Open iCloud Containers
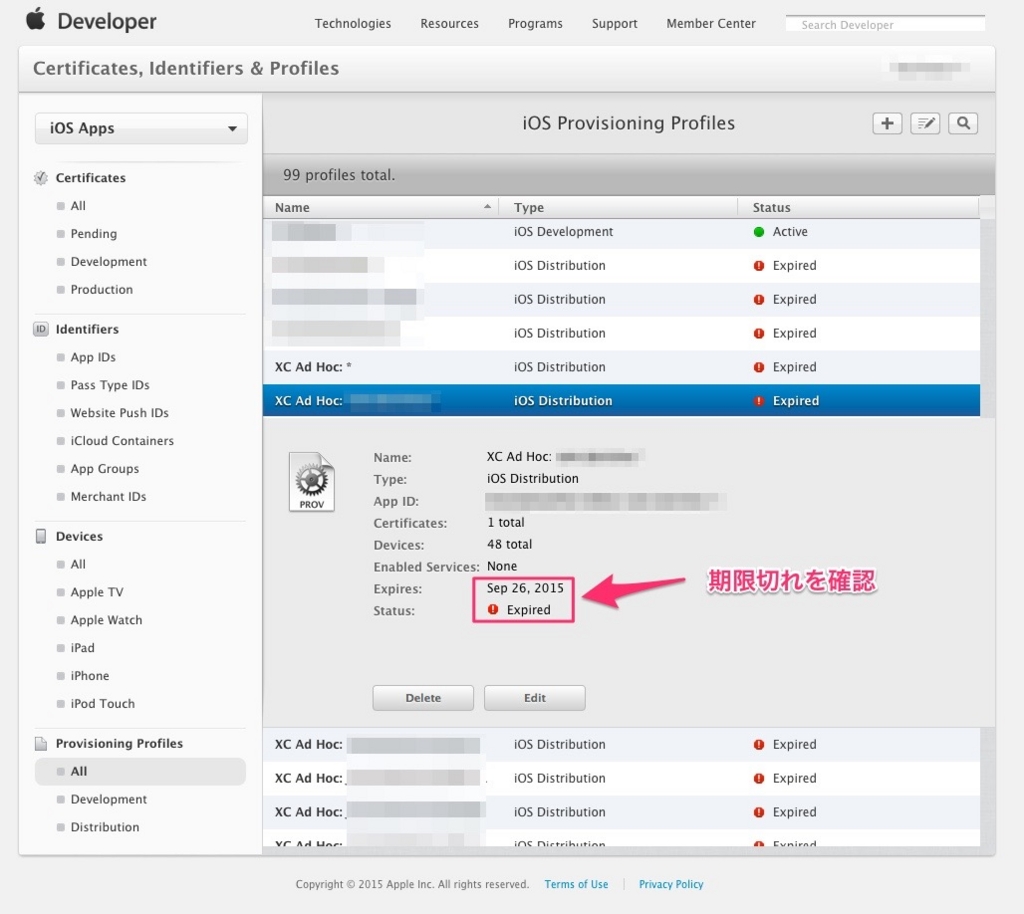 122,441
